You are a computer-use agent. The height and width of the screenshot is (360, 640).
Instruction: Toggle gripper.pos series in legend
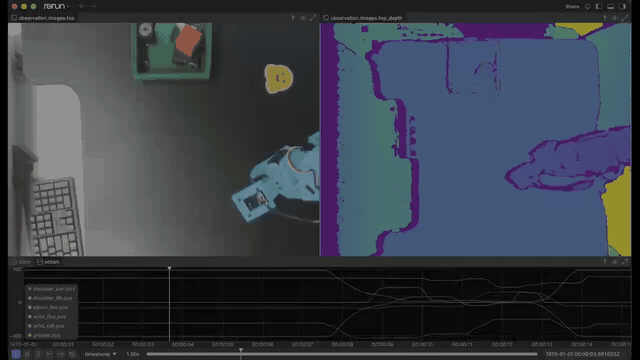44,335
